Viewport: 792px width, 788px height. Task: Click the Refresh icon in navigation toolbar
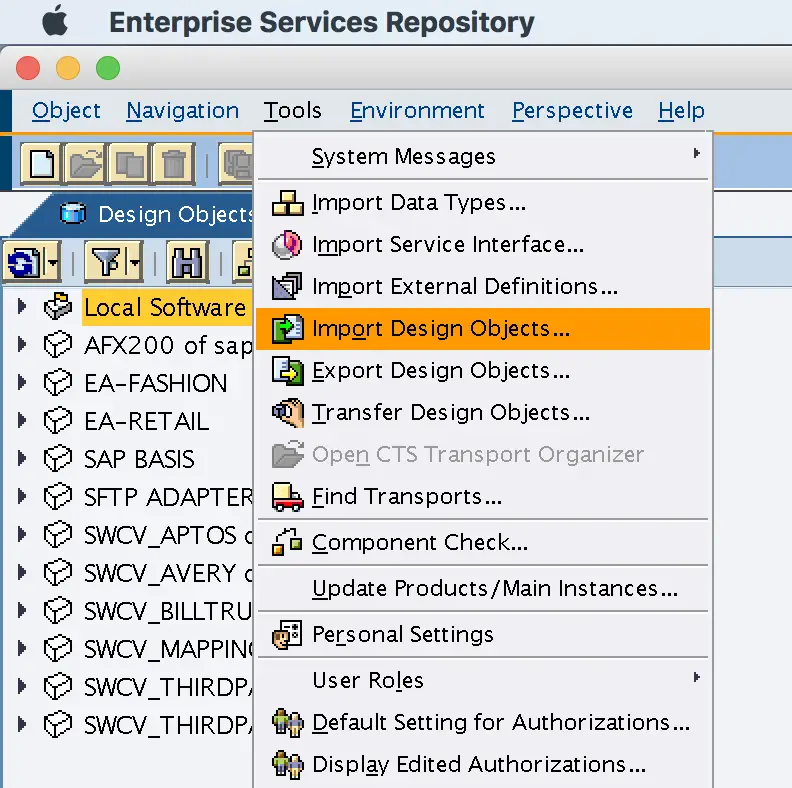pos(23,262)
